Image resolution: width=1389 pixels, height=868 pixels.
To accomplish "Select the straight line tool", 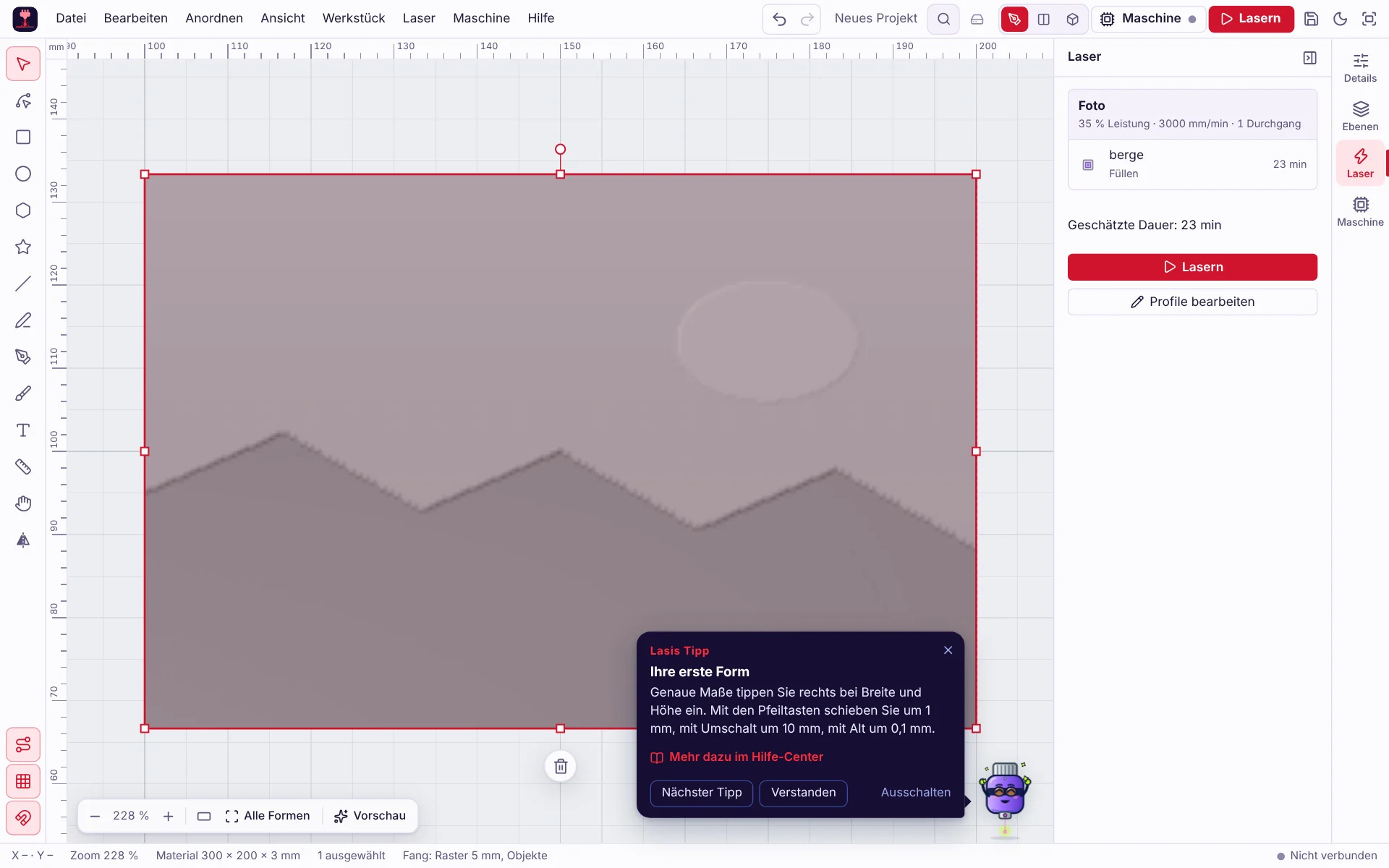I will pyautogui.click(x=23, y=284).
